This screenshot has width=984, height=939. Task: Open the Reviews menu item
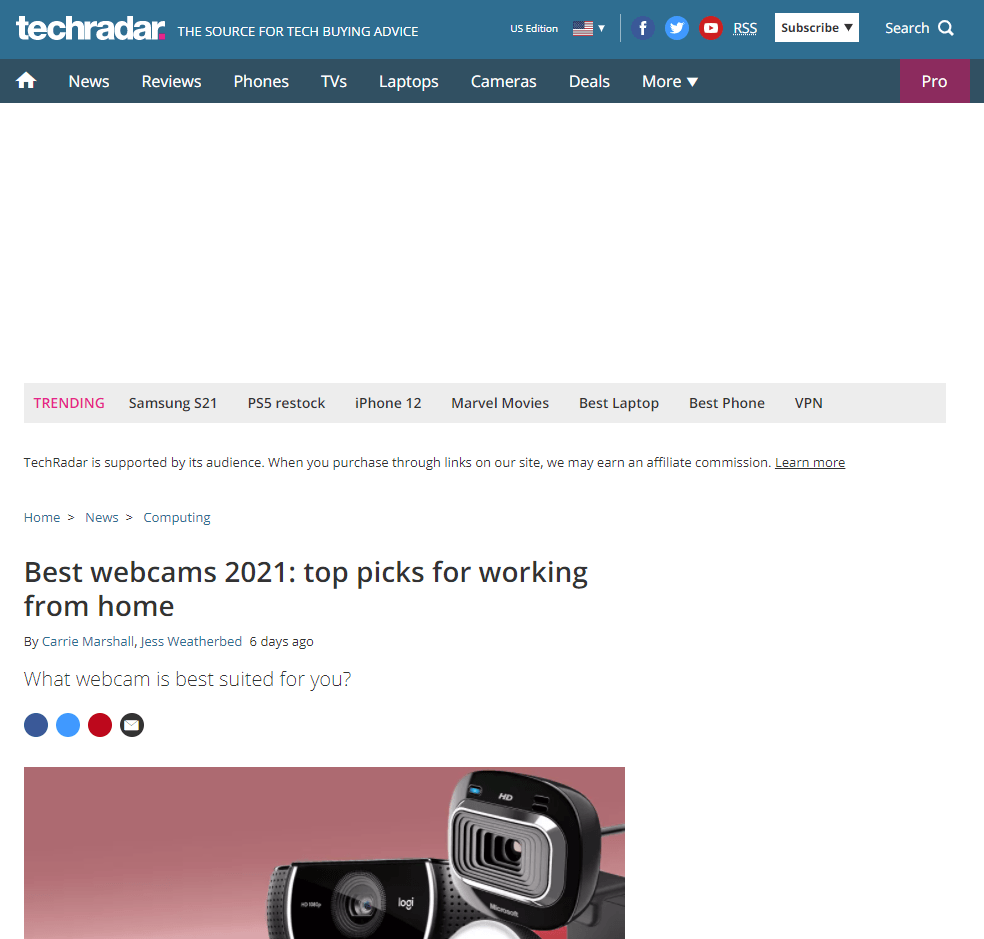(171, 81)
